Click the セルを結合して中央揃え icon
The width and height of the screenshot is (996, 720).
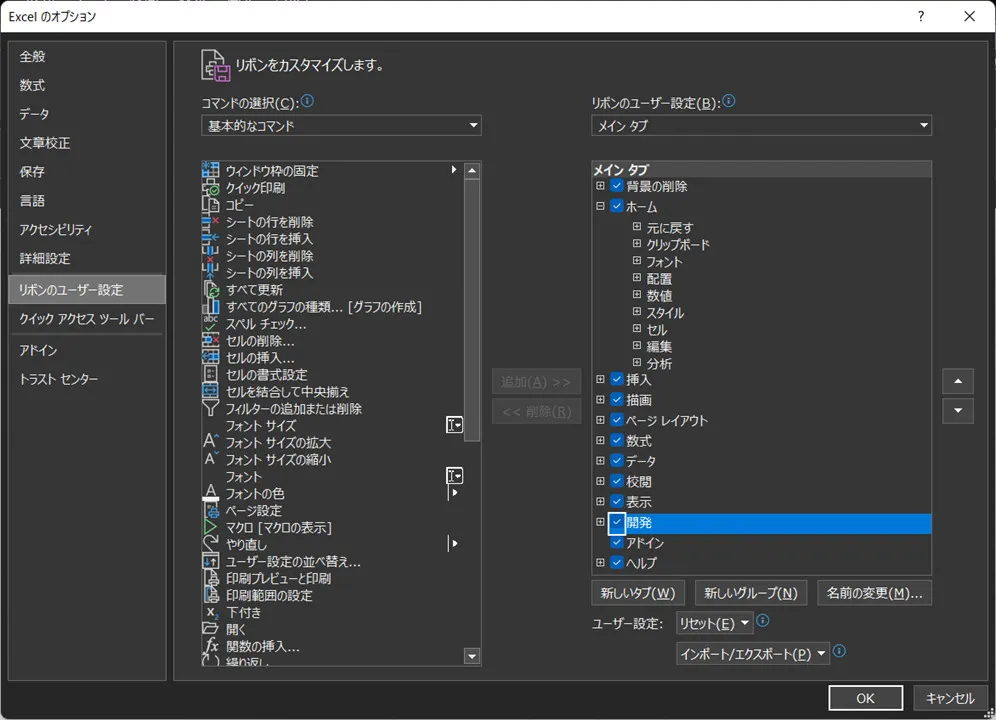[x=210, y=392]
